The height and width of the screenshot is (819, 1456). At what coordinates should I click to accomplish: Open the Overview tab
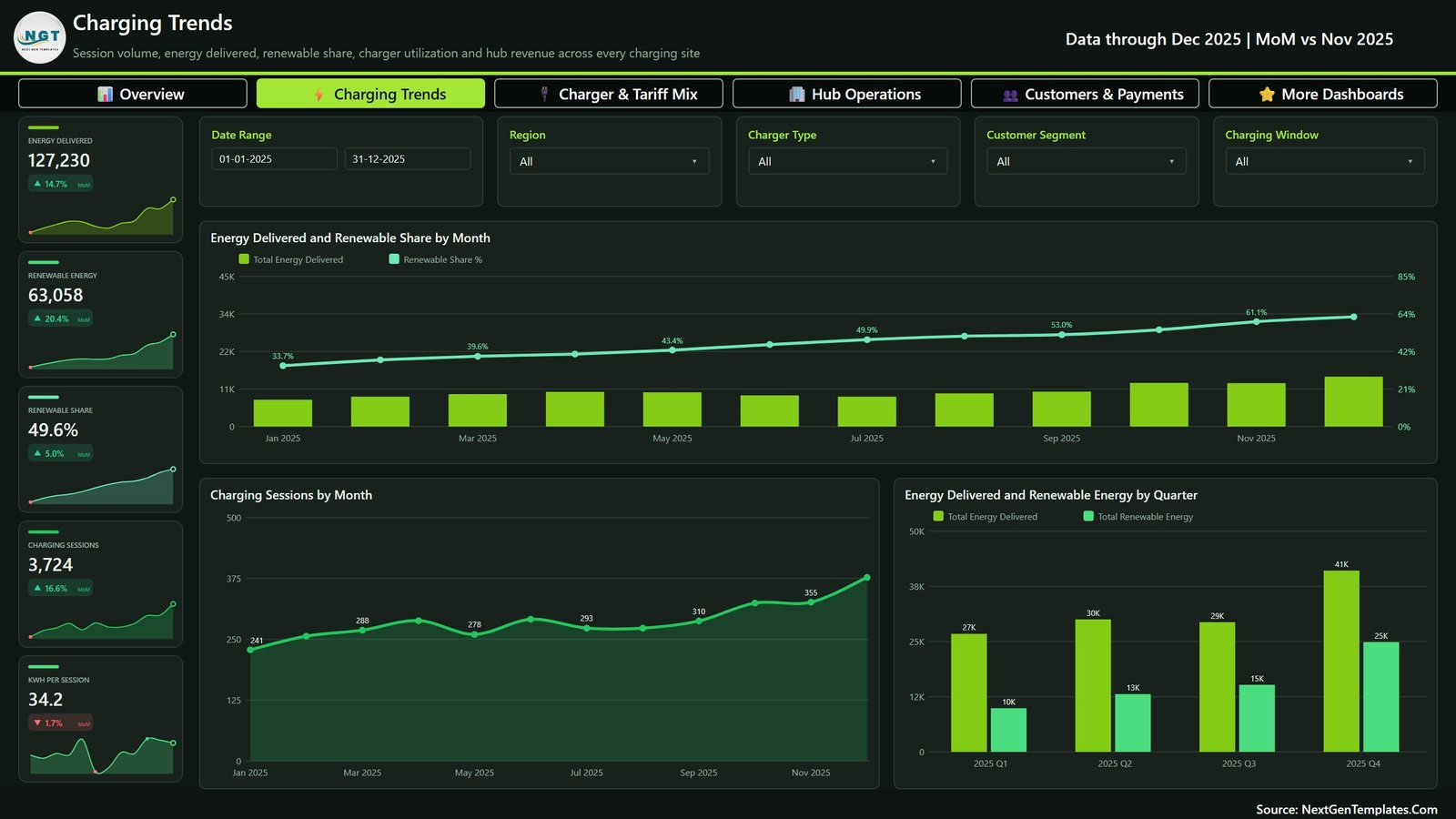(133, 94)
